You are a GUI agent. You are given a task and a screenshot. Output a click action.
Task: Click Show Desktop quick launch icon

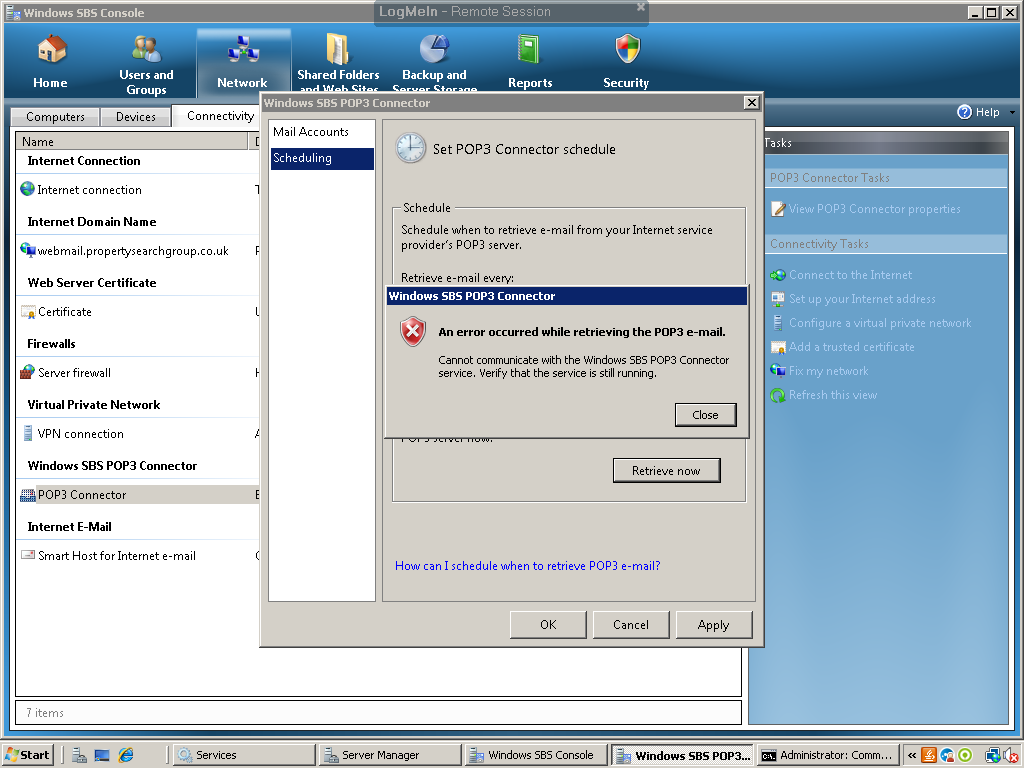tap(102, 755)
